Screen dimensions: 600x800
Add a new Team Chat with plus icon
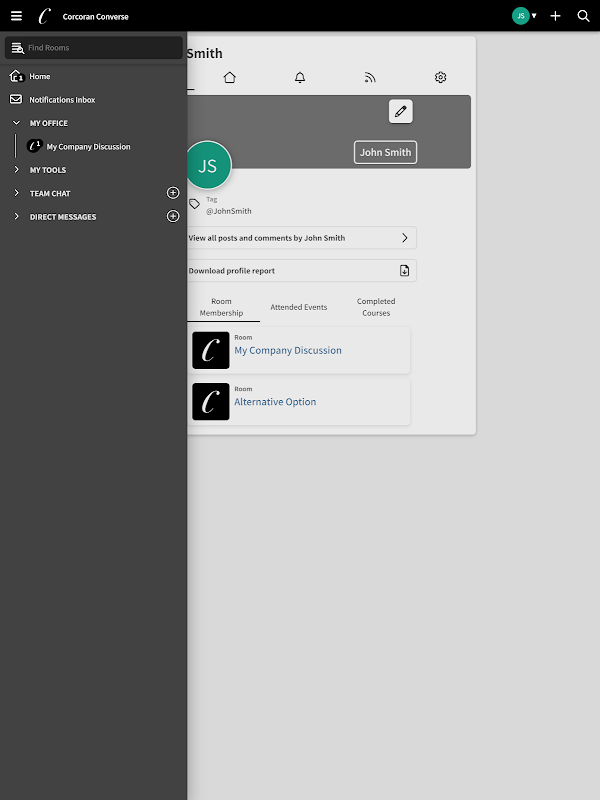point(173,193)
